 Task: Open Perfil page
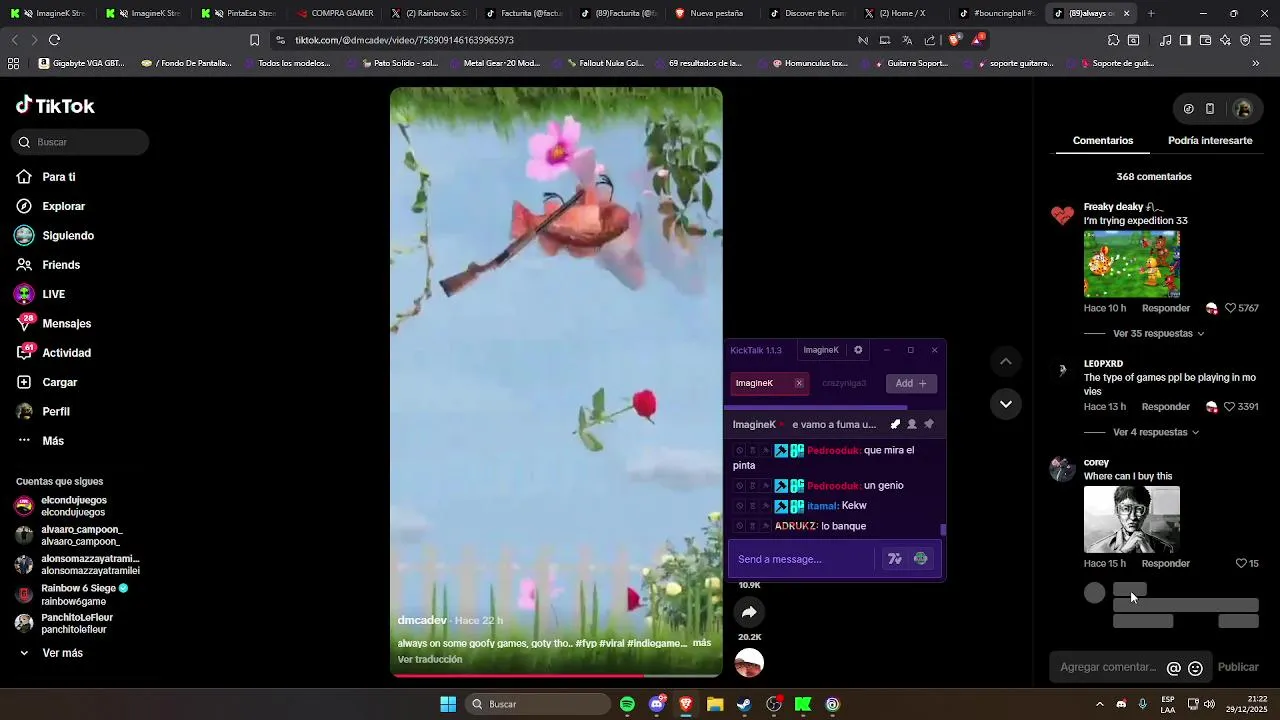tap(43, 412)
